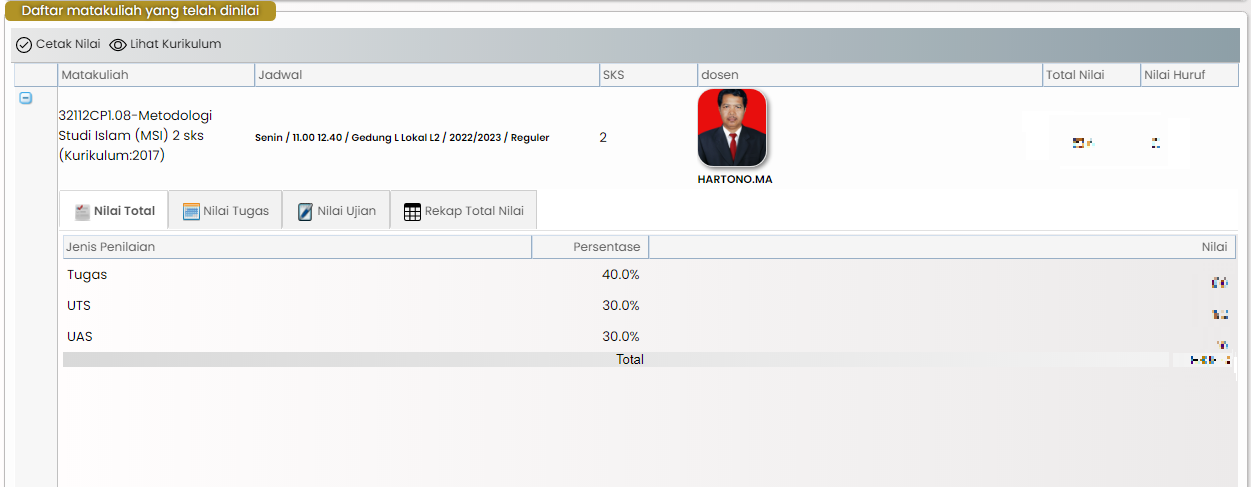Collapse the Metodologi Studi Islam course row
This screenshot has height=487, width=1251.
pyautogui.click(x=26, y=98)
